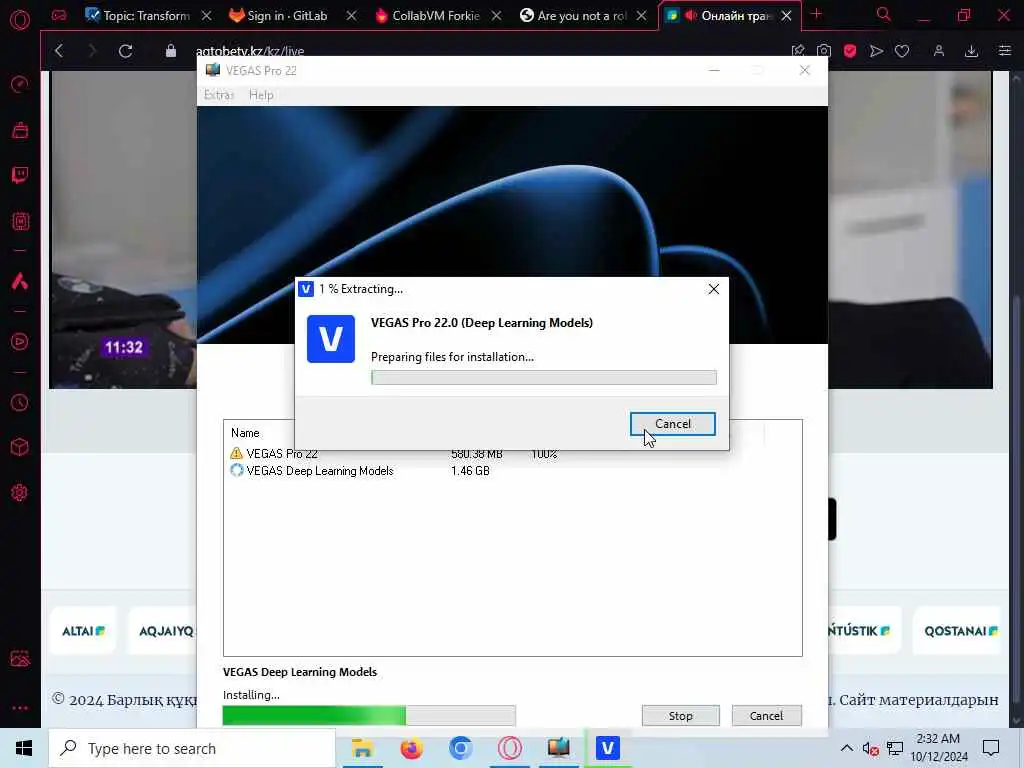This screenshot has width=1024, height=768.
Task: Click the VEGAS V icon in taskbar
Action: (x=607, y=748)
